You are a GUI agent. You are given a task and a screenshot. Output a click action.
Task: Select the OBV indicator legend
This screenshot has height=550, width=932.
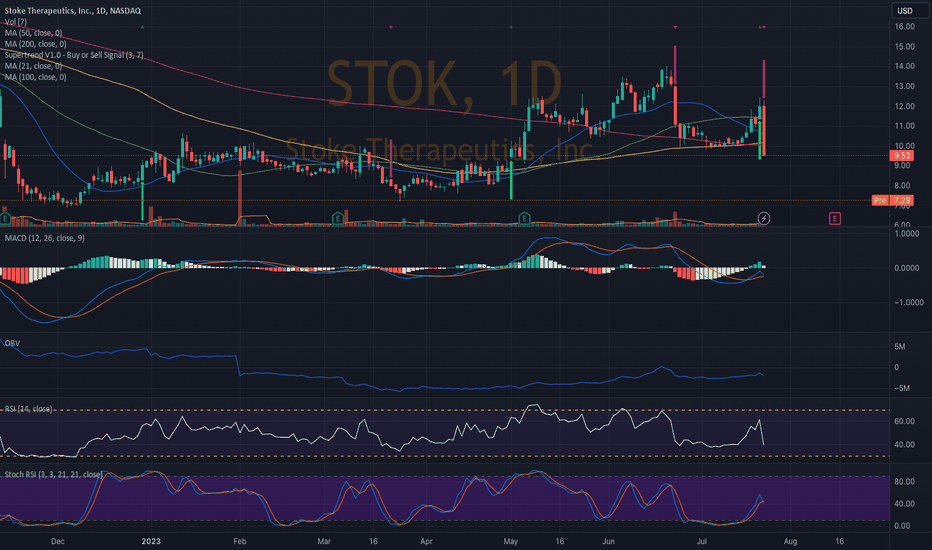point(12,343)
